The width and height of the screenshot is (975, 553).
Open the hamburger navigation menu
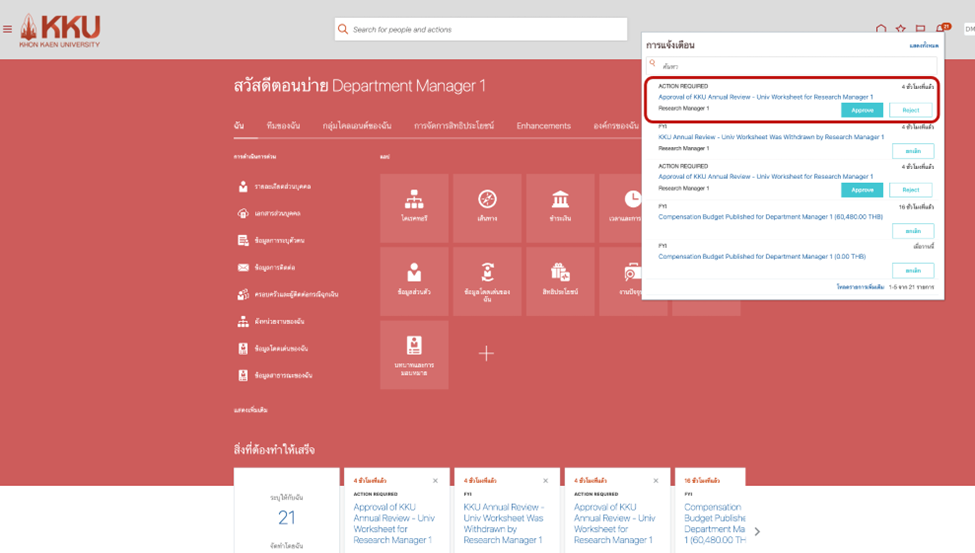pyautogui.click(x=8, y=29)
